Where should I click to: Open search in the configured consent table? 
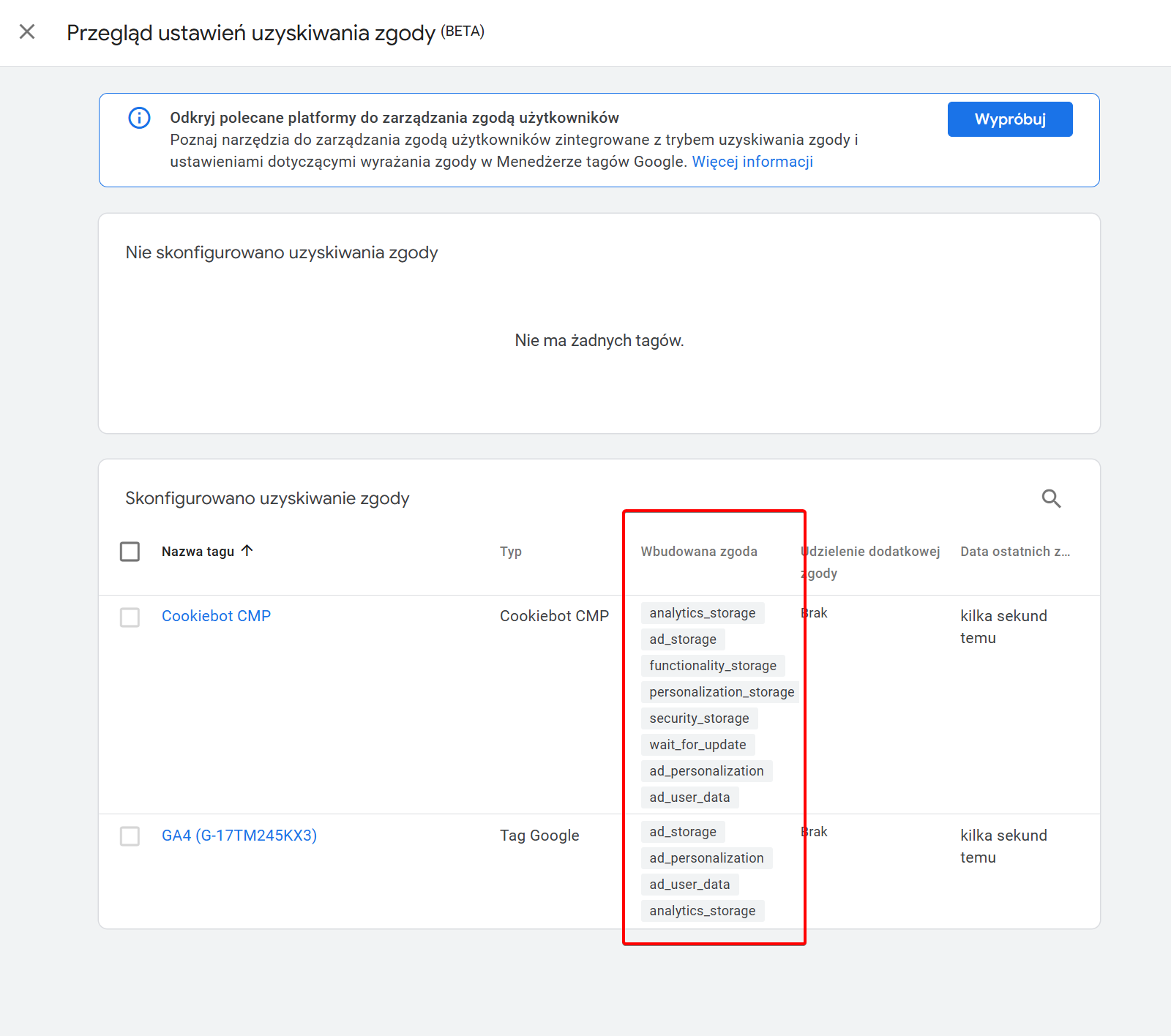click(1051, 498)
